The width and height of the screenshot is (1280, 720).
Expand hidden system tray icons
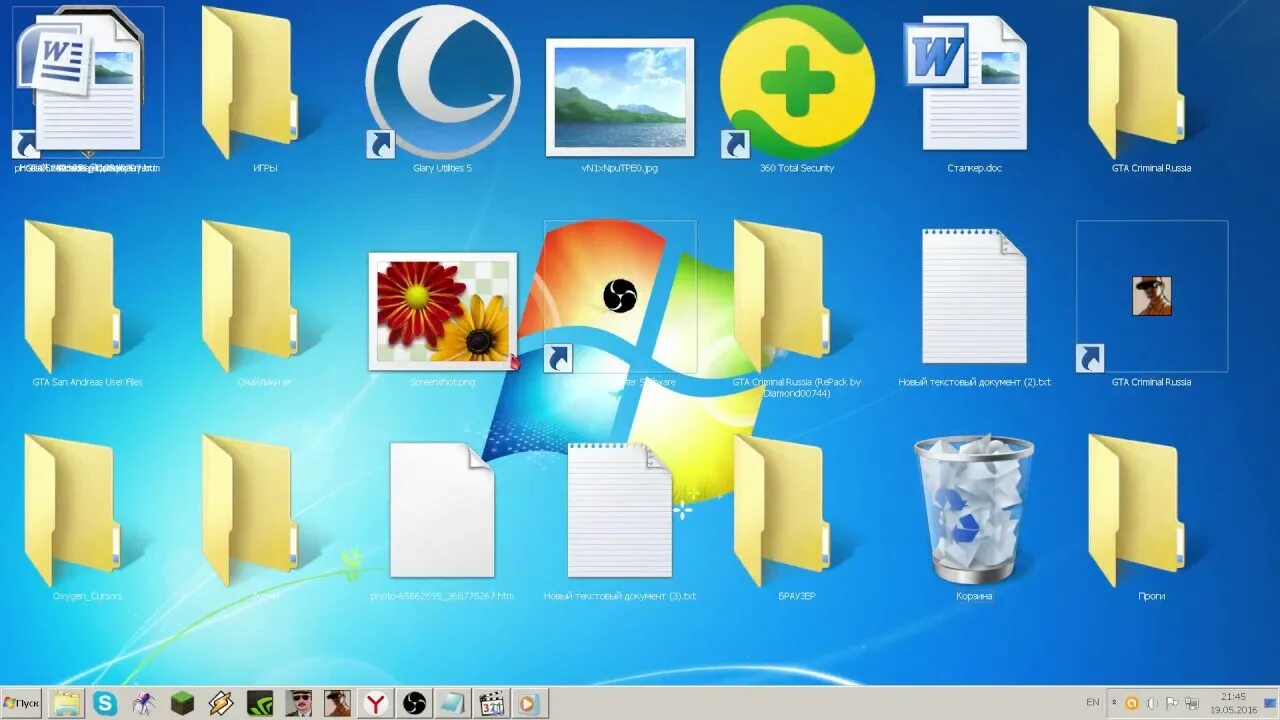point(1115,703)
